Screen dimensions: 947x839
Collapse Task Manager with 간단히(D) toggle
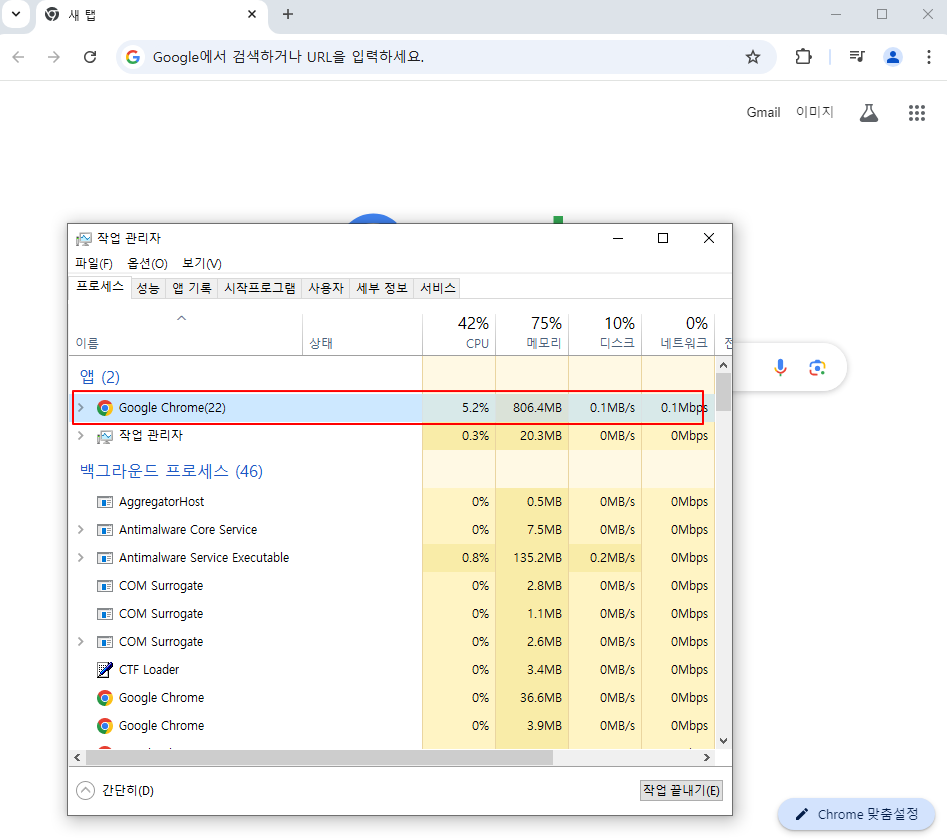click(x=115, y=790)
